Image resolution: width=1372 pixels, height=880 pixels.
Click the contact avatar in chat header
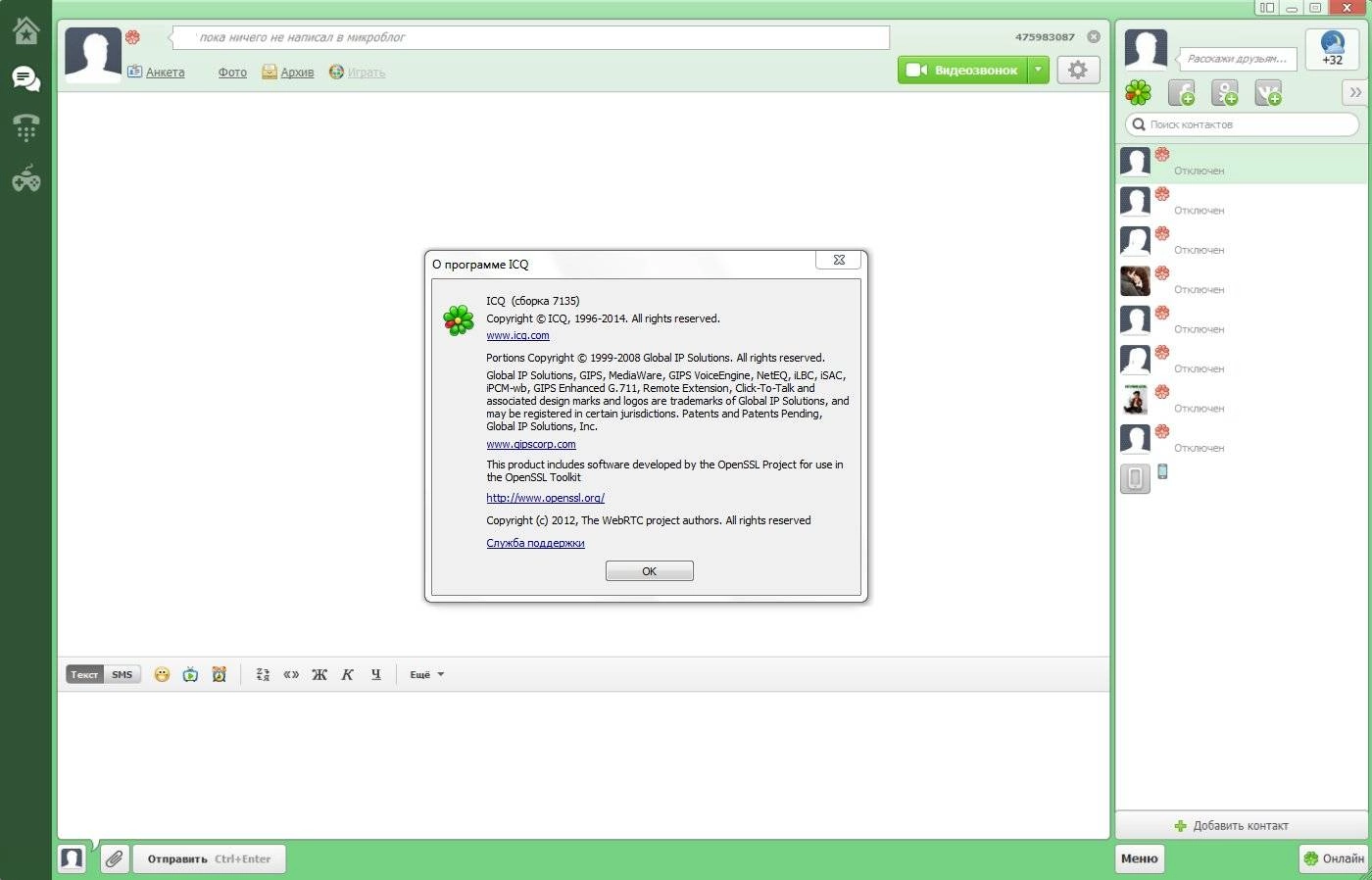point(93,55)
